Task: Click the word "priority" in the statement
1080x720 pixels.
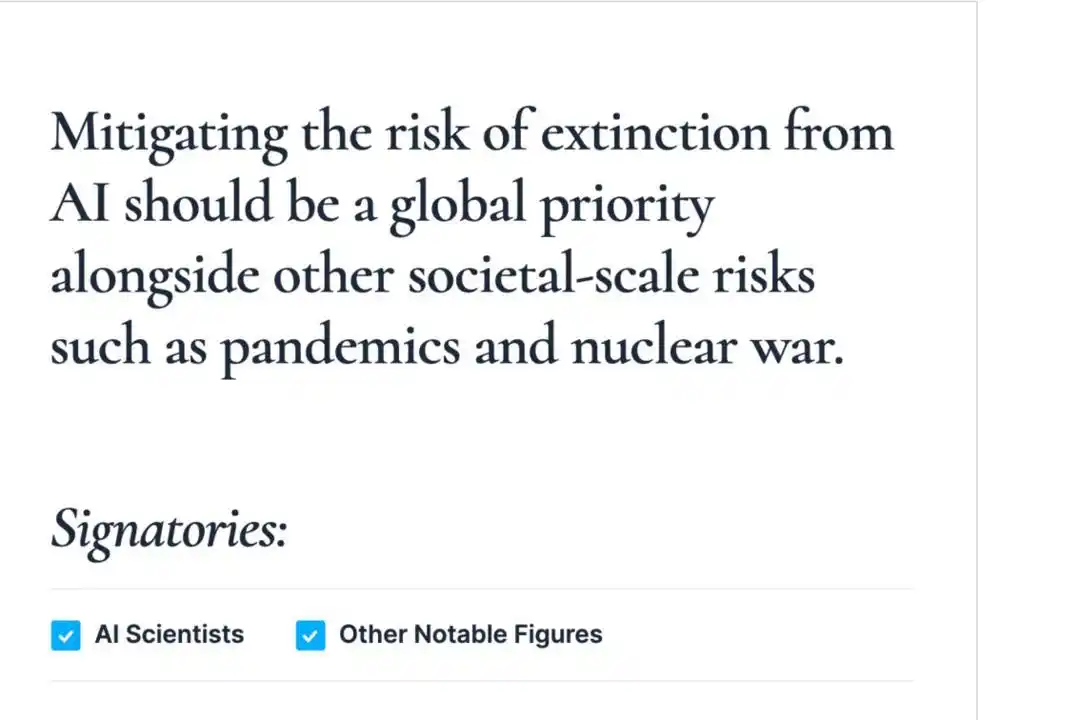Action: click(x=628, y=205)
